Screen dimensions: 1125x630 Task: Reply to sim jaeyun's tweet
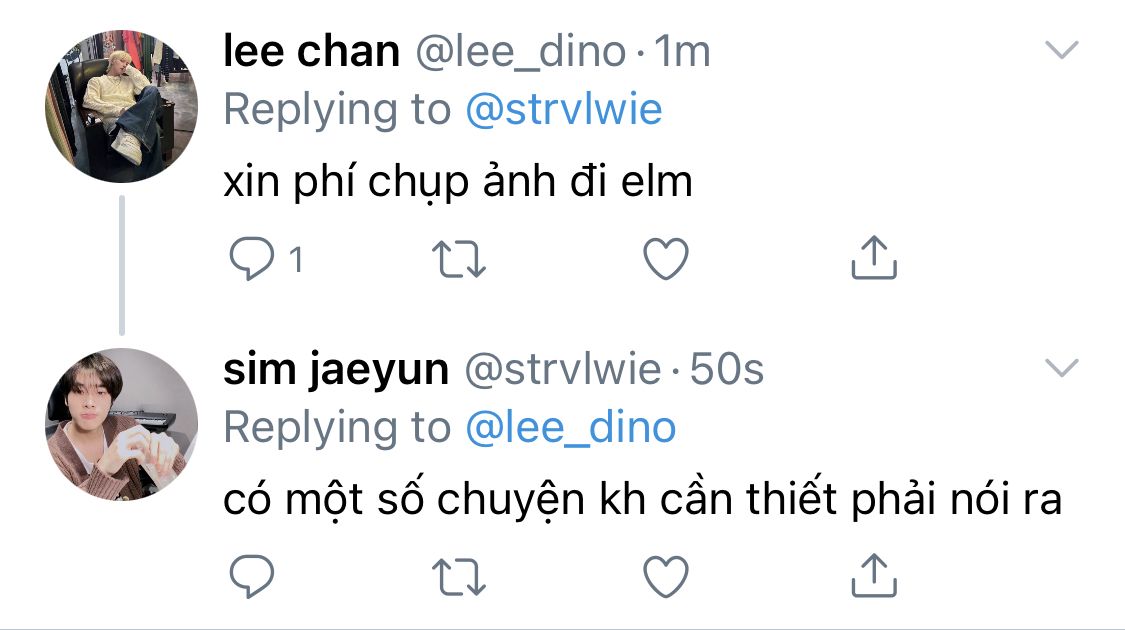point(251,577)
